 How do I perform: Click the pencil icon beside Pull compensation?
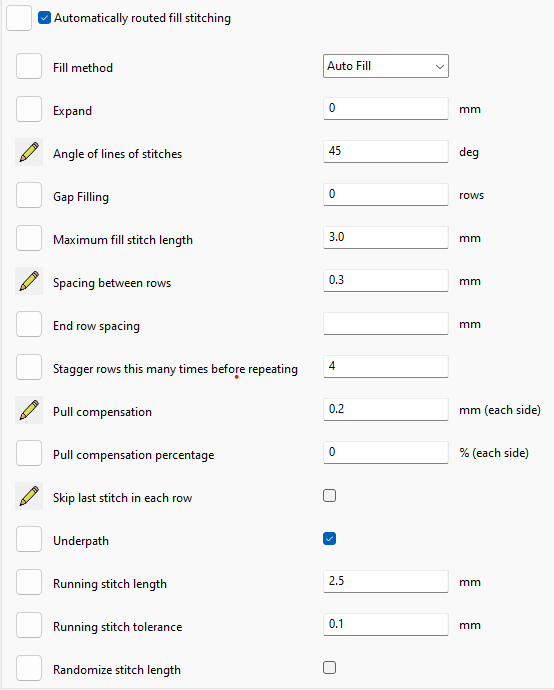pyautogui.click(x=29, y=410)
